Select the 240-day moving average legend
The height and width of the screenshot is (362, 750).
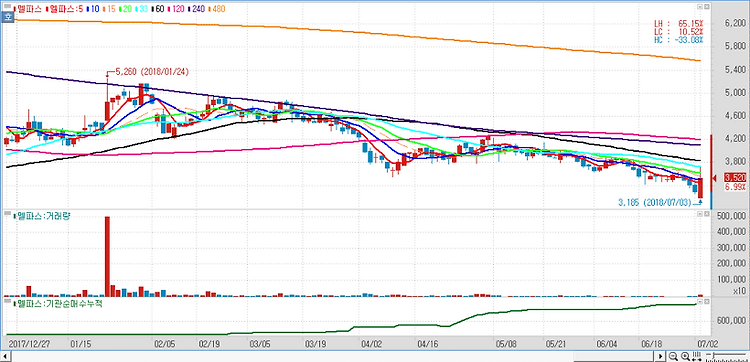coord(196,9)
